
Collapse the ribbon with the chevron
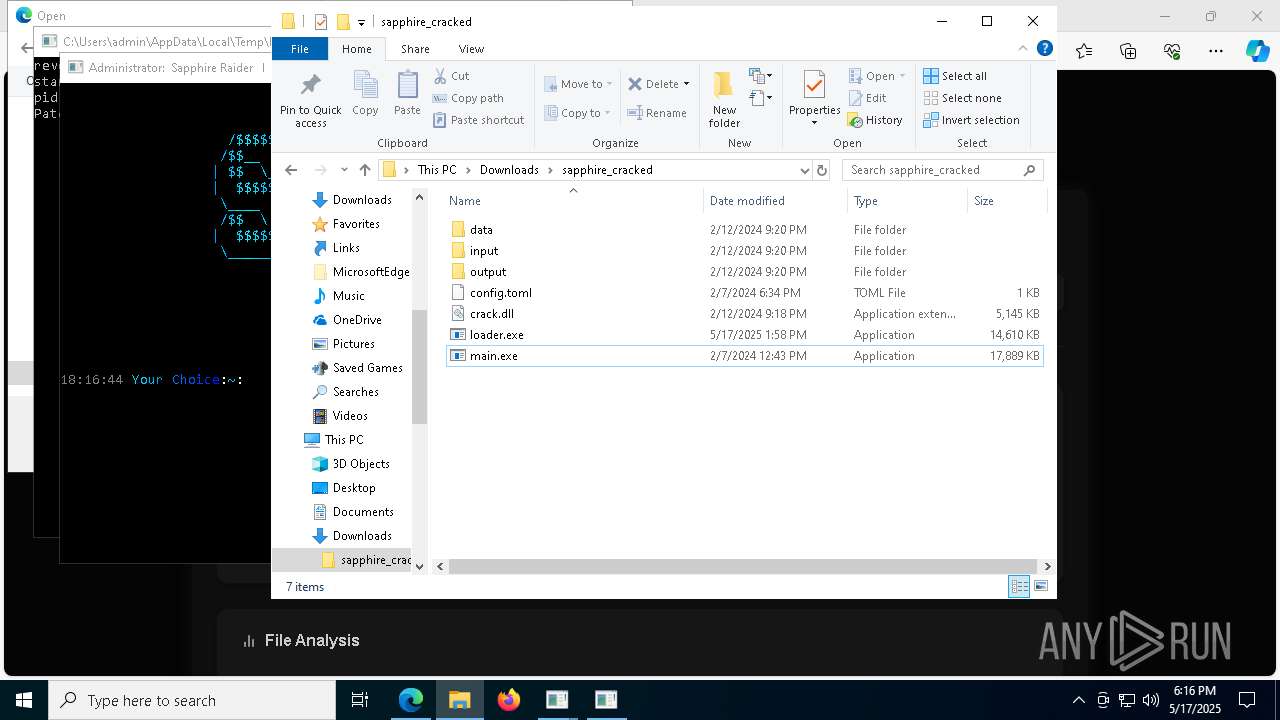pos(1022,48)
